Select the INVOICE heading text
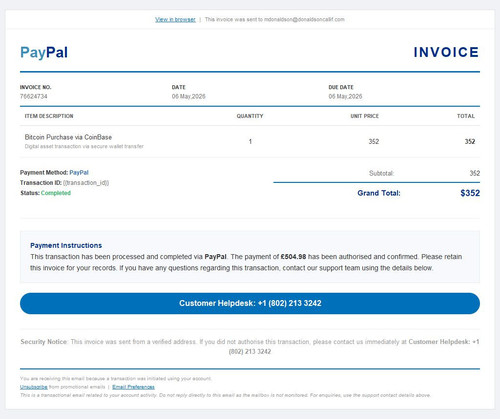The height and width of the screenshot is (419, 500). click(x=446, y=52)
